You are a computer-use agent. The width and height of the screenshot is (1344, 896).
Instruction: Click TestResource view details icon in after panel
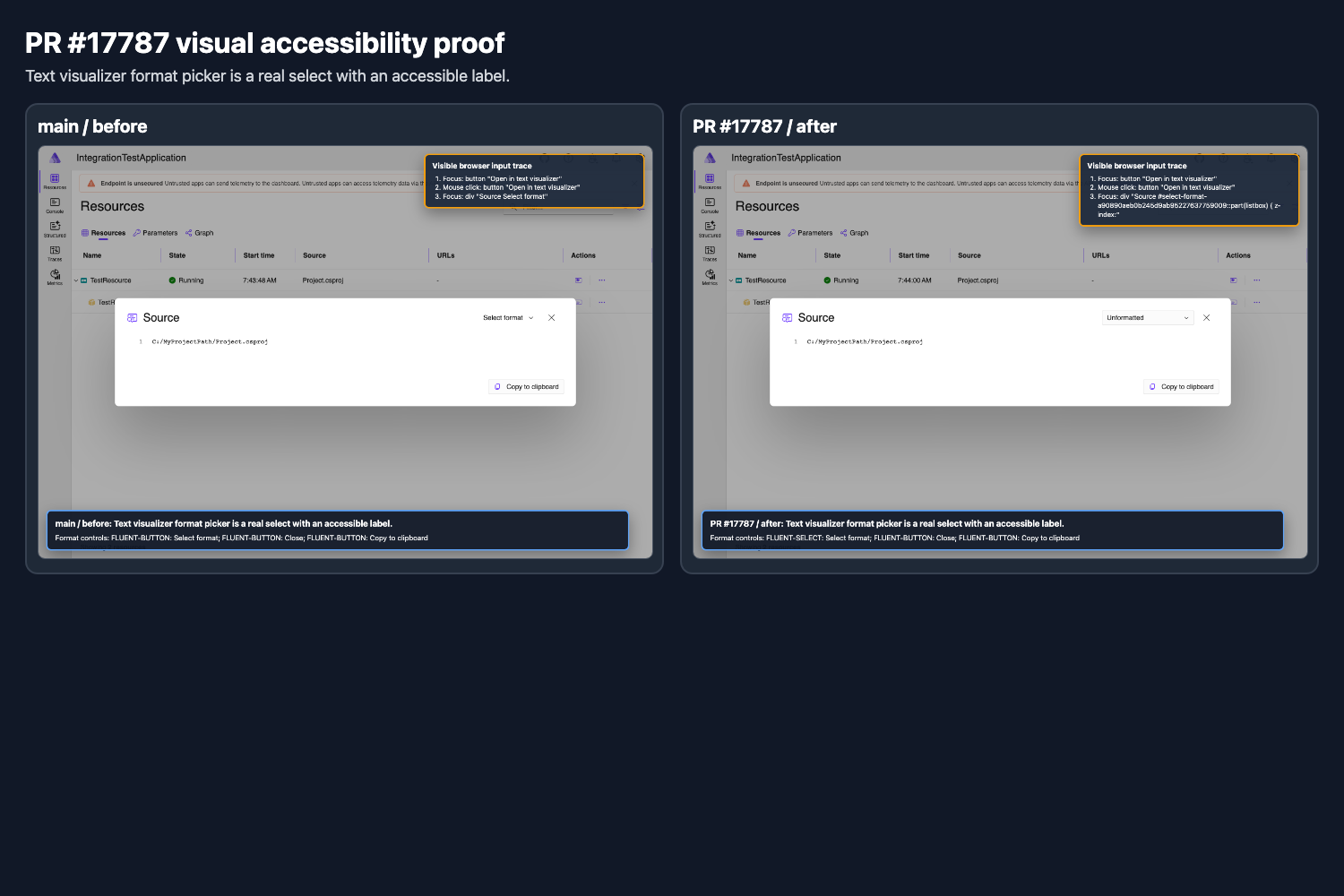[1234, 280]
